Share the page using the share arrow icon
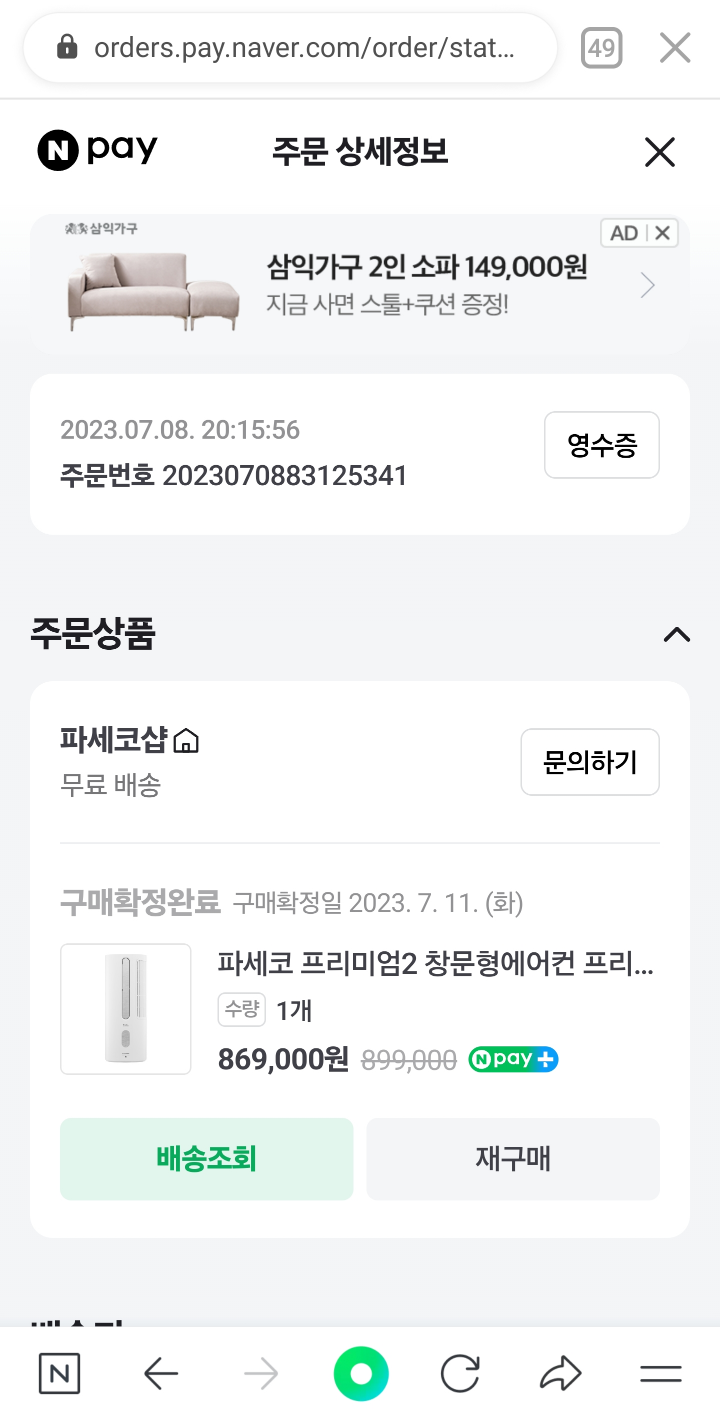Screen dimensions: 720x1420 coord(560,1374)
